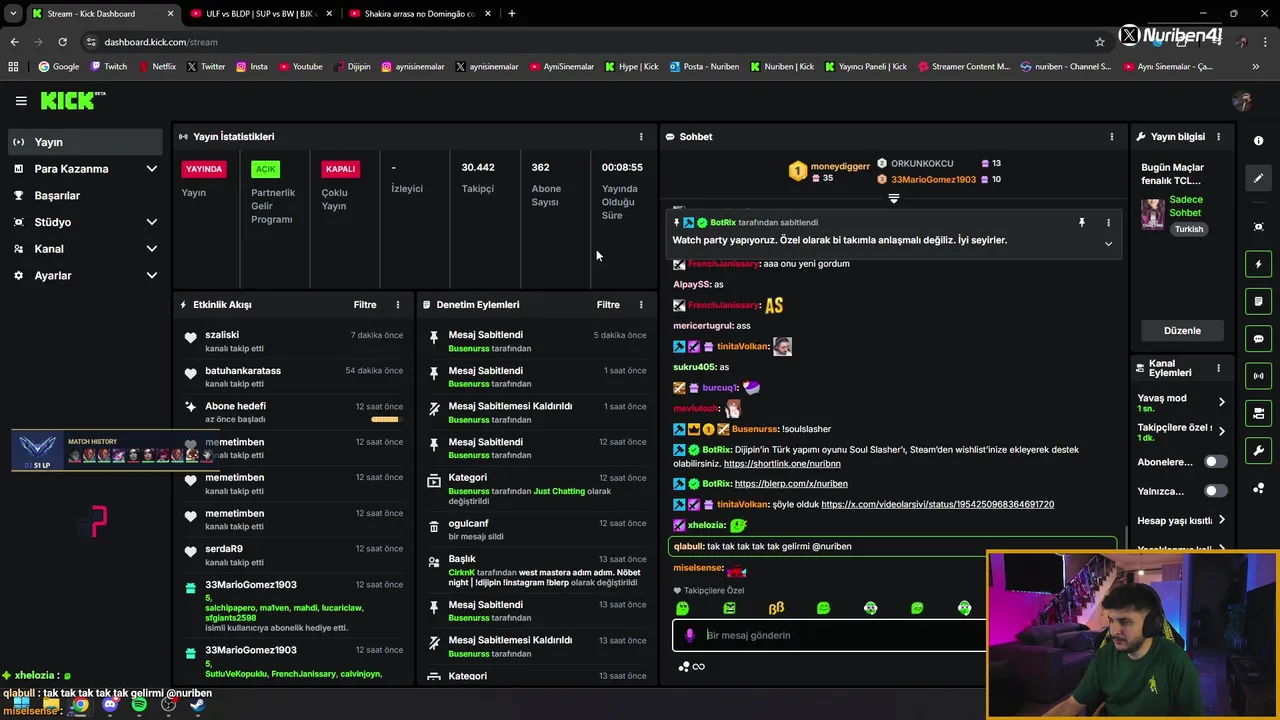
Task: Open Yayın İstatistikleri panel options menu
Action: point(641,137)
